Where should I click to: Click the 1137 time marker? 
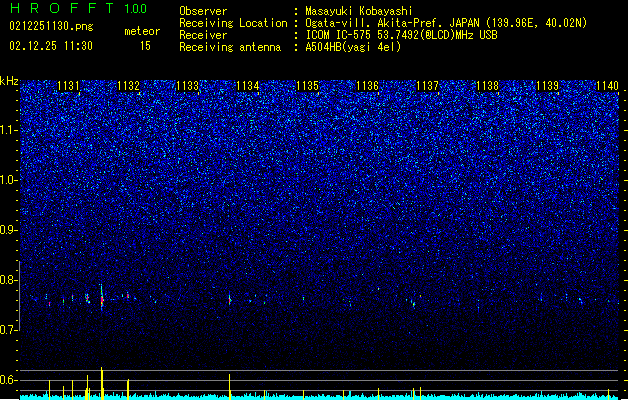(x=428, y=85)
